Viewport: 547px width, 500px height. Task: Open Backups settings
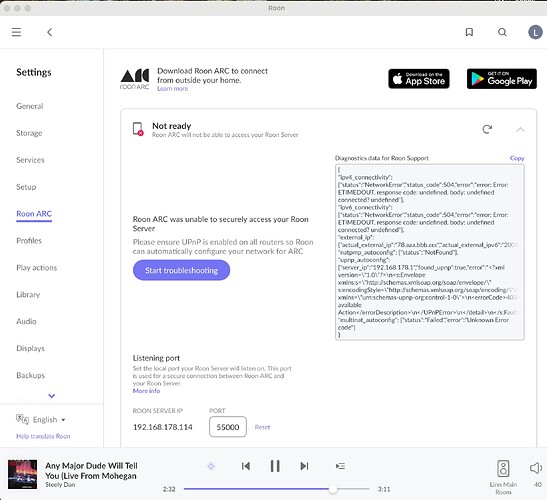point(31,375)
